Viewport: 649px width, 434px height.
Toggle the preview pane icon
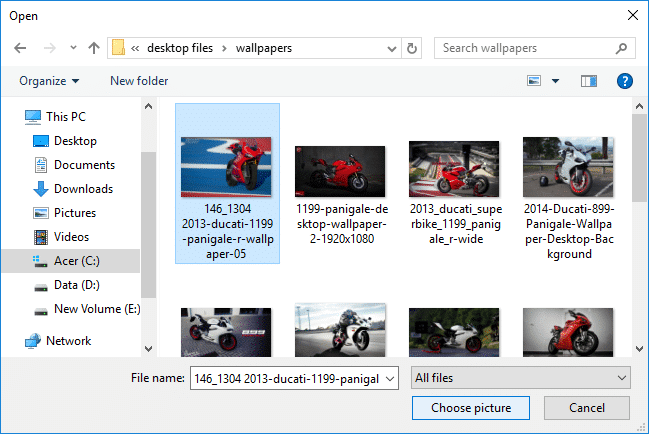click(589, 81)
